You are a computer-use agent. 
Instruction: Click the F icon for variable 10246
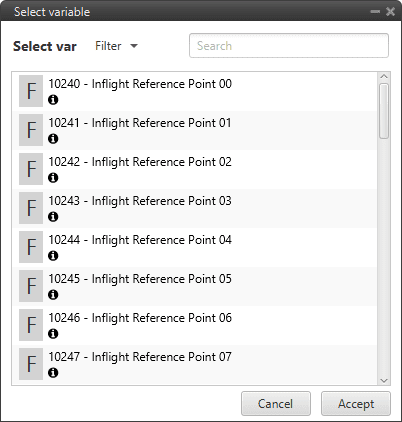click(31, 325)
